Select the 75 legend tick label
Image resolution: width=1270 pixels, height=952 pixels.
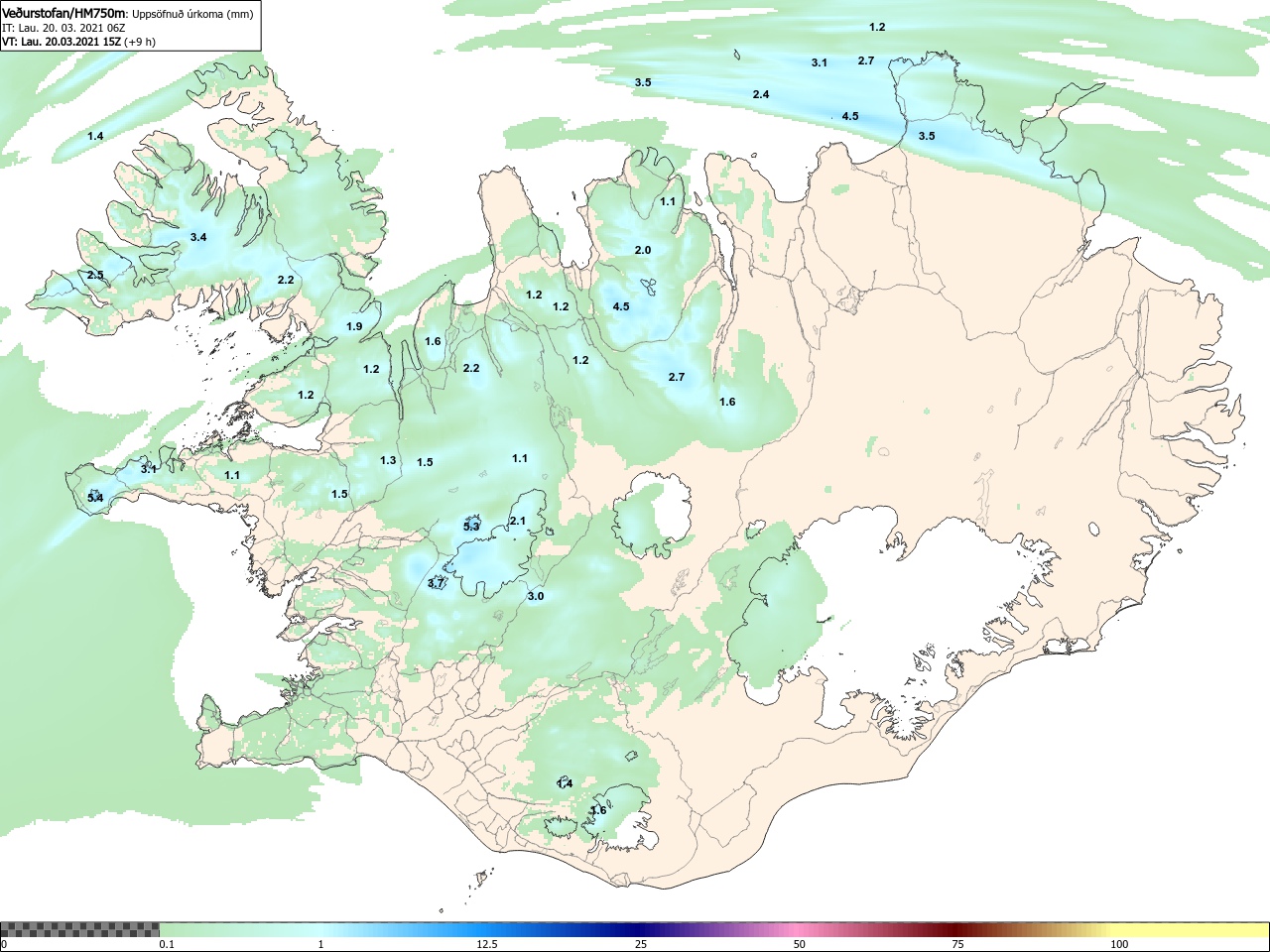coord(957,944)
